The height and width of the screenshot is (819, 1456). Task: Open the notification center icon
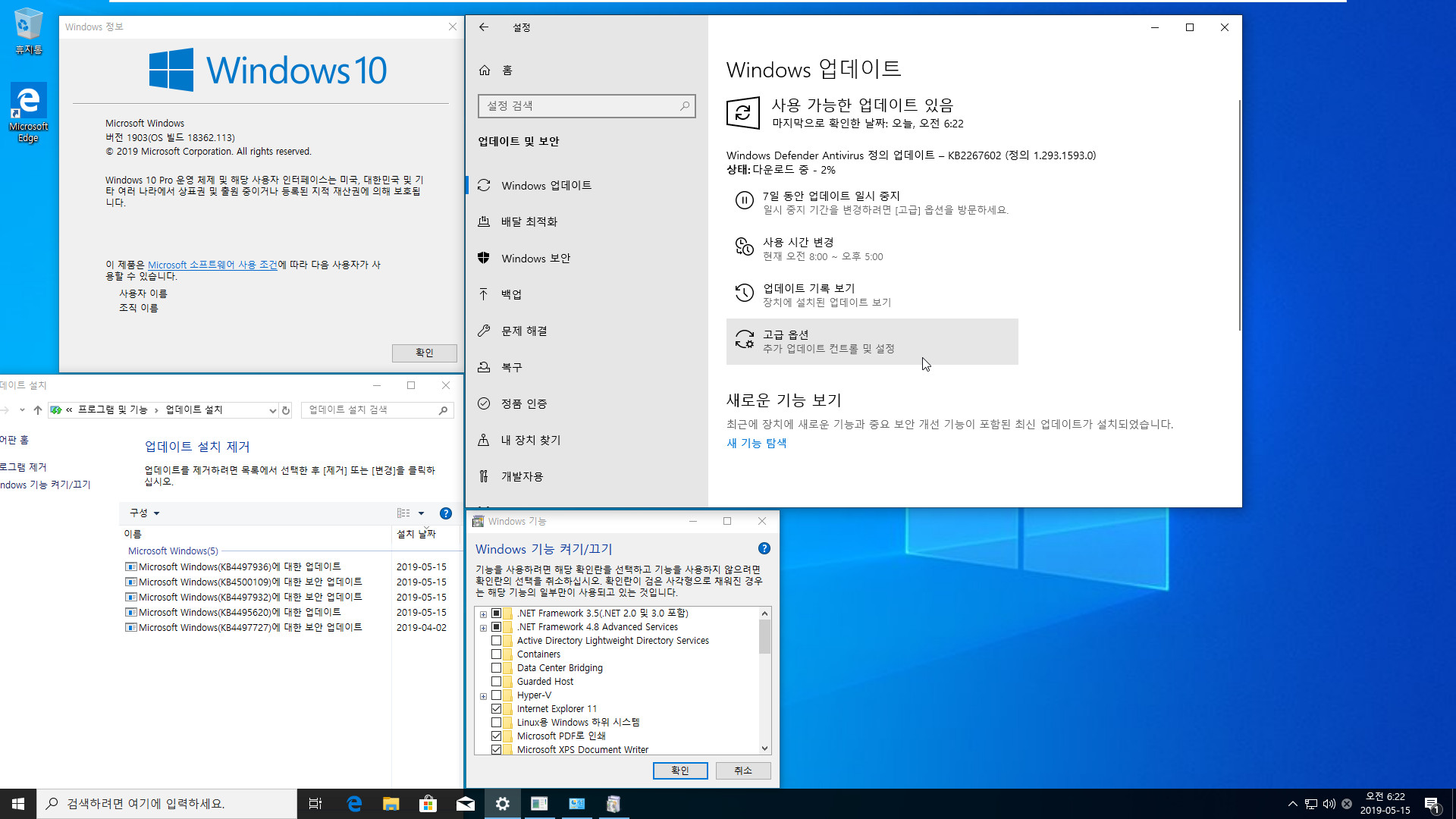point(1432,804)
